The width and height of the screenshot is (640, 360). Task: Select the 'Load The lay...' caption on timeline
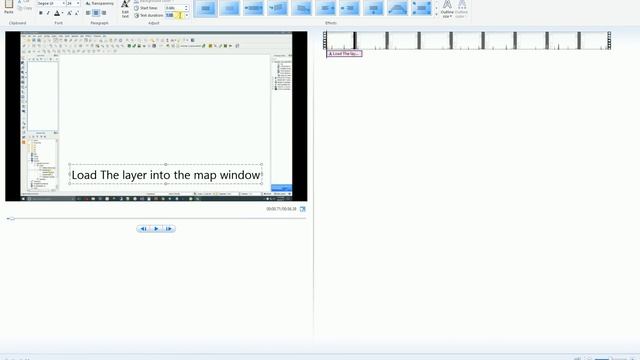coord(344,53)
